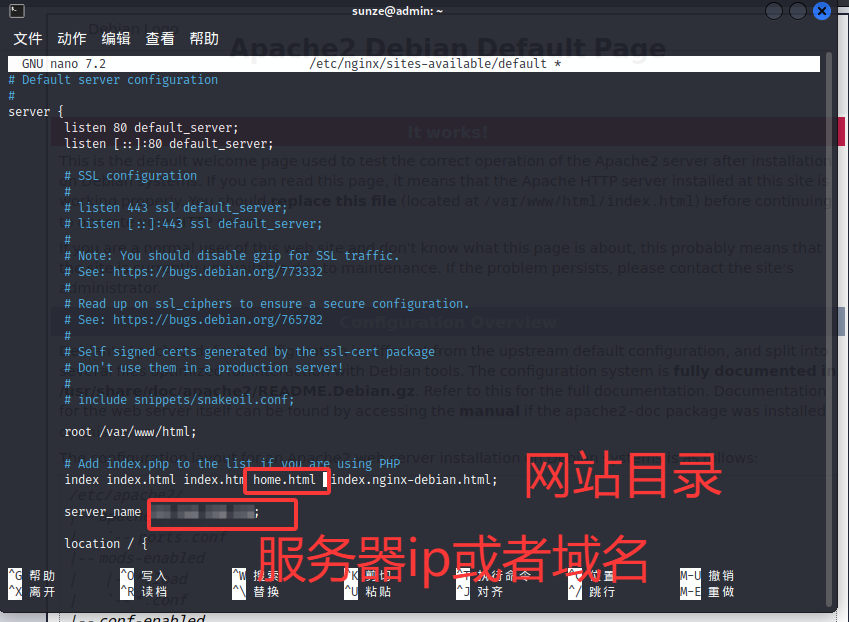Click '# Add index.php to the list' comment
Viewport: 849px width, 622px height.
coord(232,464)
